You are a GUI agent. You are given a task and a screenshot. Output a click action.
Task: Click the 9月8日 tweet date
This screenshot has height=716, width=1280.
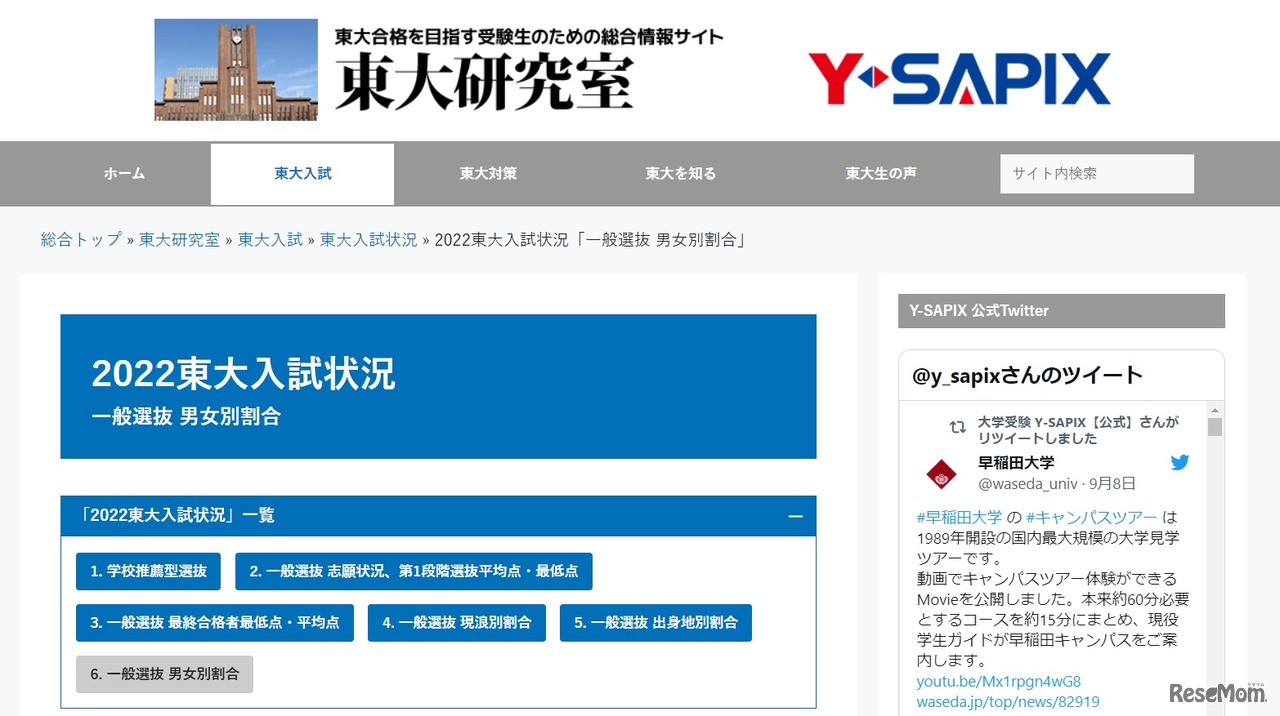[1113, 483]
